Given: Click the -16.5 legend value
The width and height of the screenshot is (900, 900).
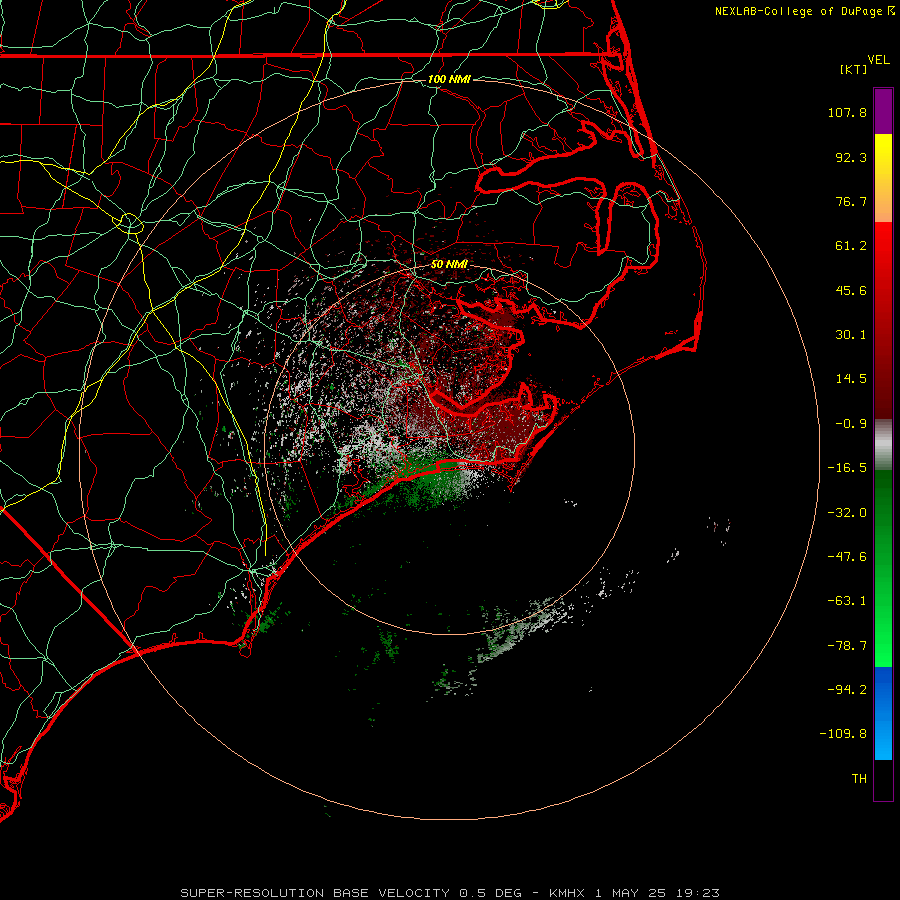Looking at the screenshot, I should point(847,468).
